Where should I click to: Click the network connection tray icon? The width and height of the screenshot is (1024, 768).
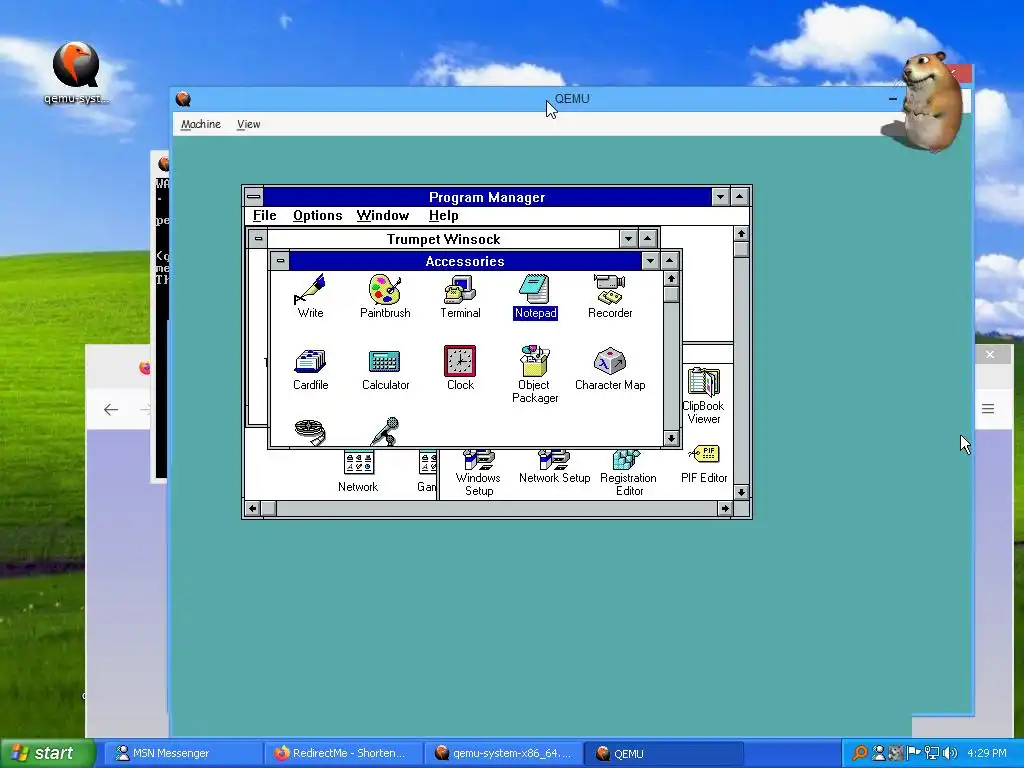pyautogui.click(x=932, y=753)
